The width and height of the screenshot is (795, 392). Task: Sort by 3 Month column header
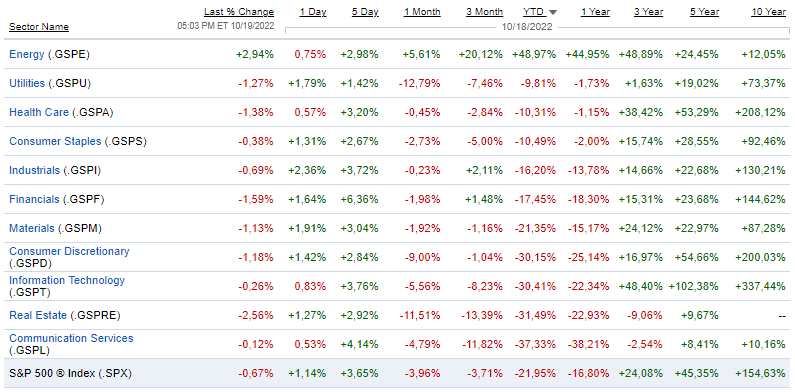pos(484,12)
